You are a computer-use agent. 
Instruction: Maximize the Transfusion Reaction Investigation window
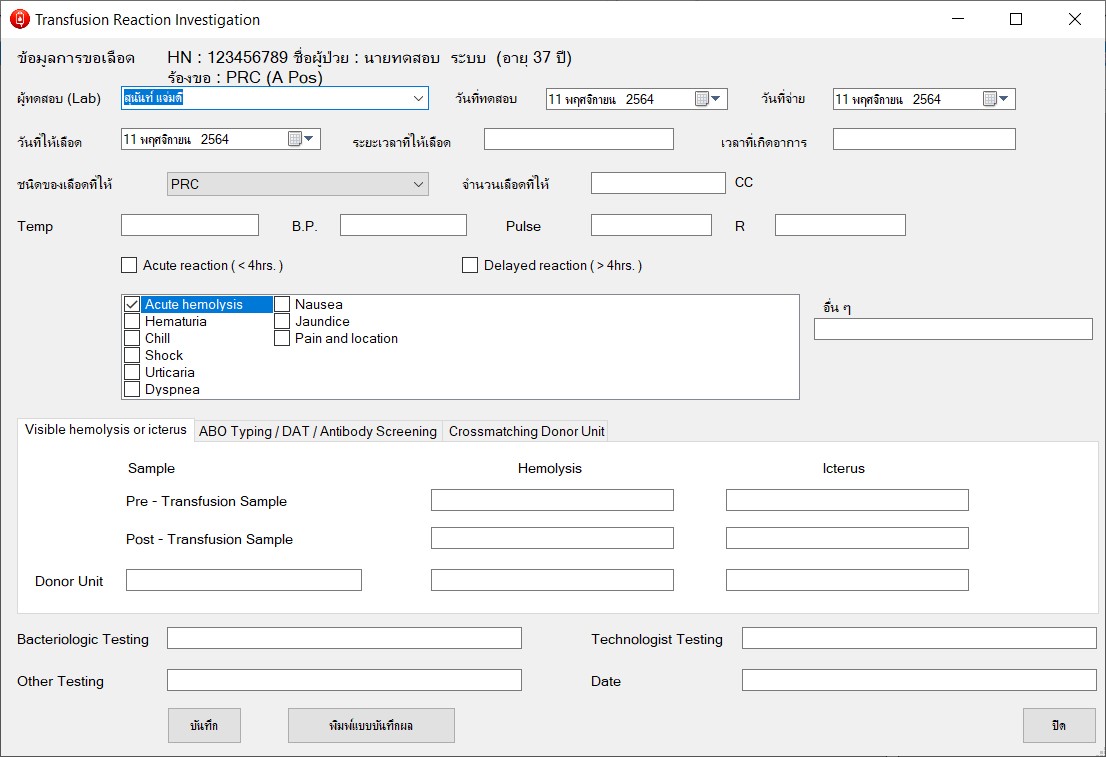(1016, 19)
